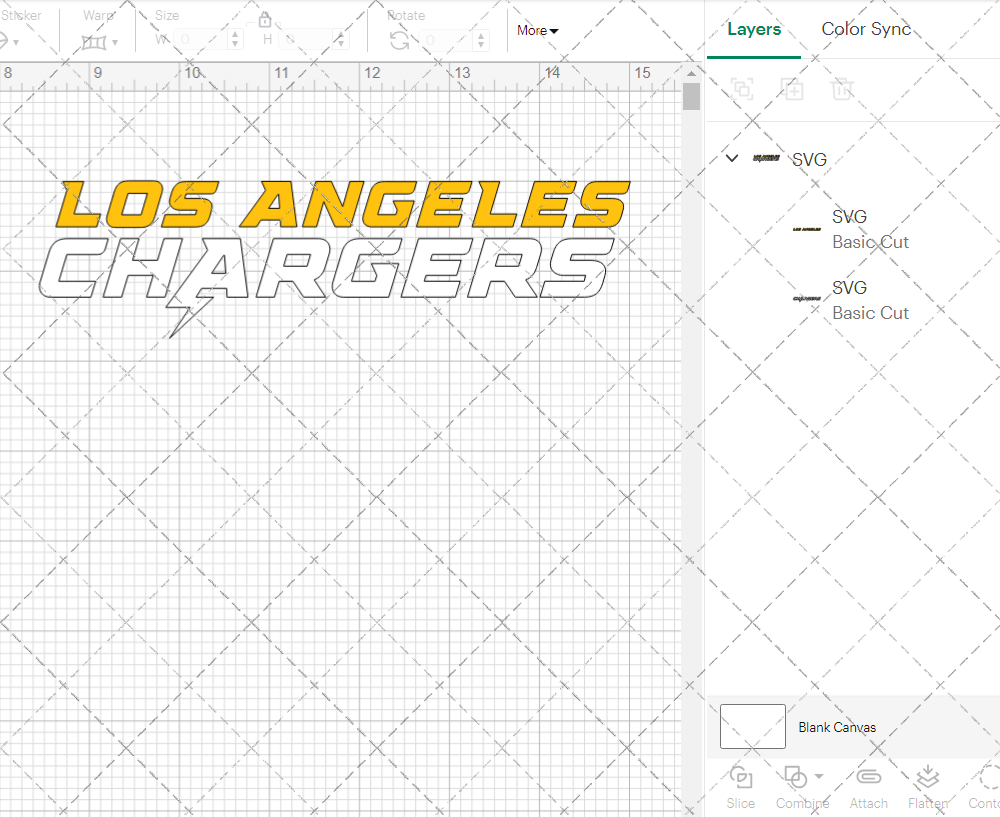
Task: Switch to the Color Sync tab
Action: pyautogui.click(x=866, y=29)
